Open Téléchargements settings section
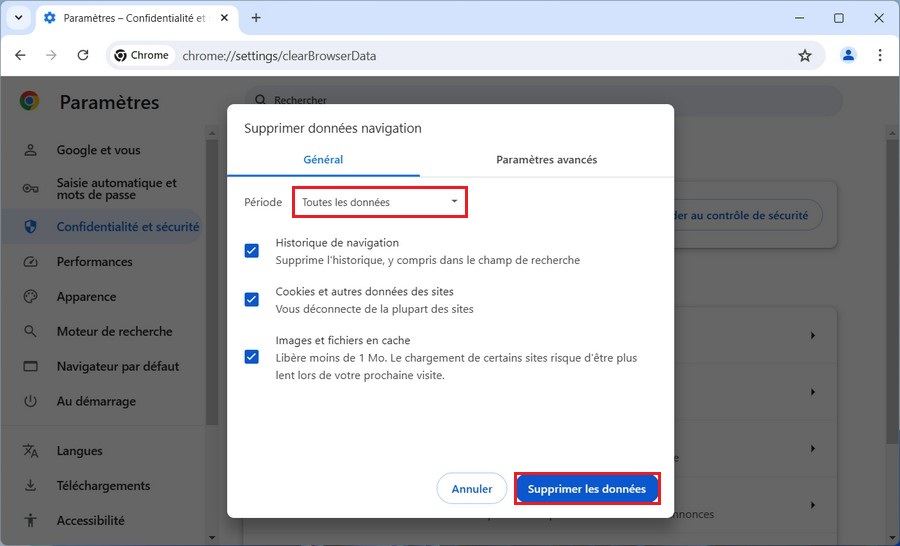This screenshot has width=900, height=546. point(102,486)
